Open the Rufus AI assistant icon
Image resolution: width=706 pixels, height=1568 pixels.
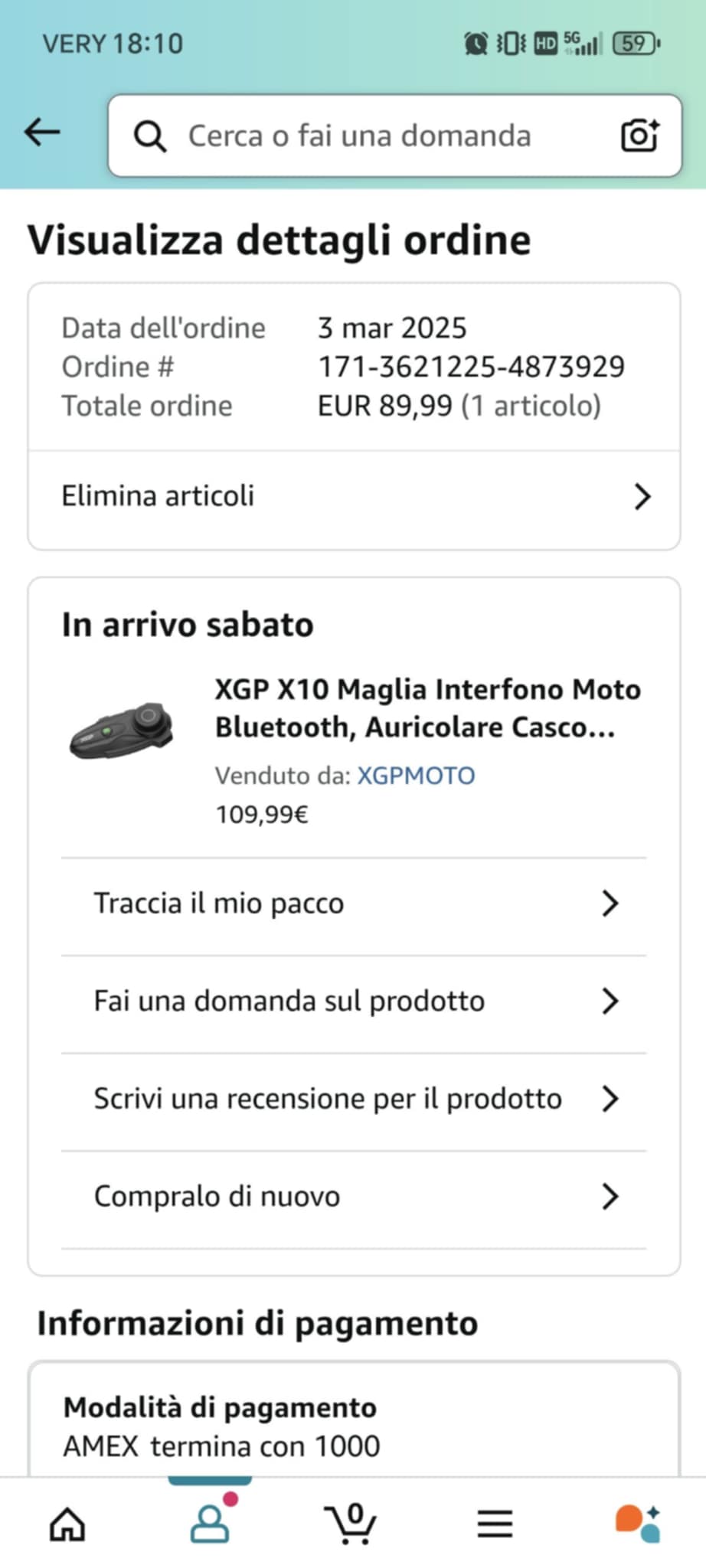pos(638,1523)
